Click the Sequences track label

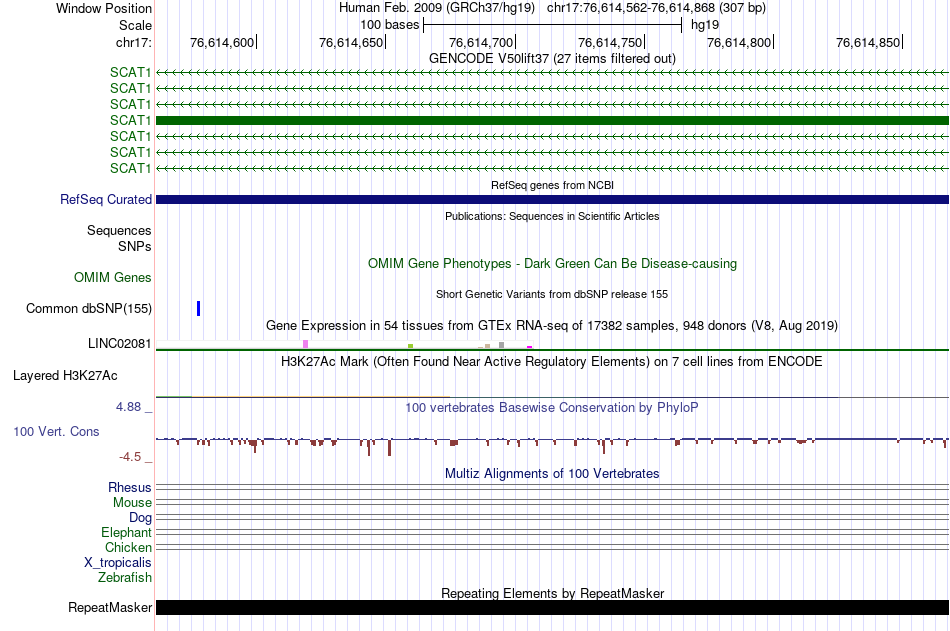click(x=119, y=230)
